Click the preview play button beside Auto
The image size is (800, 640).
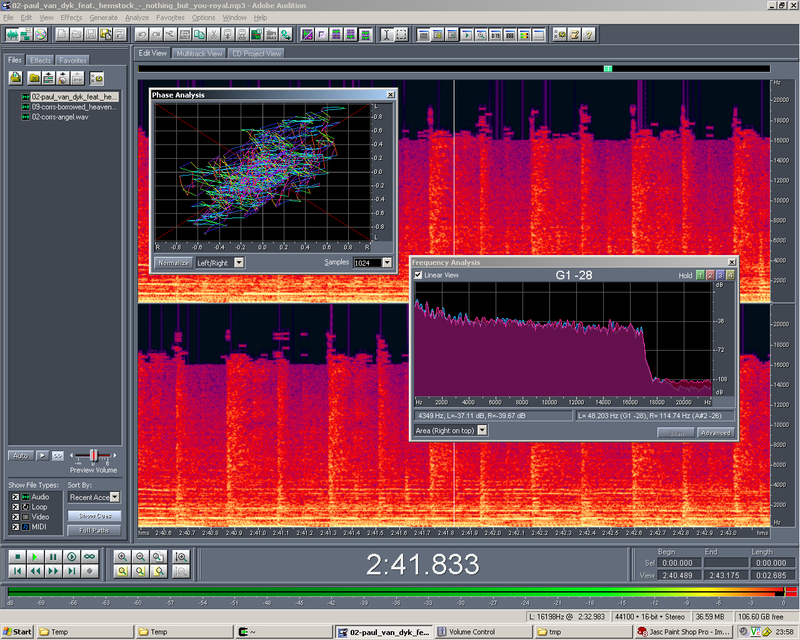click(x=42, y=456)
